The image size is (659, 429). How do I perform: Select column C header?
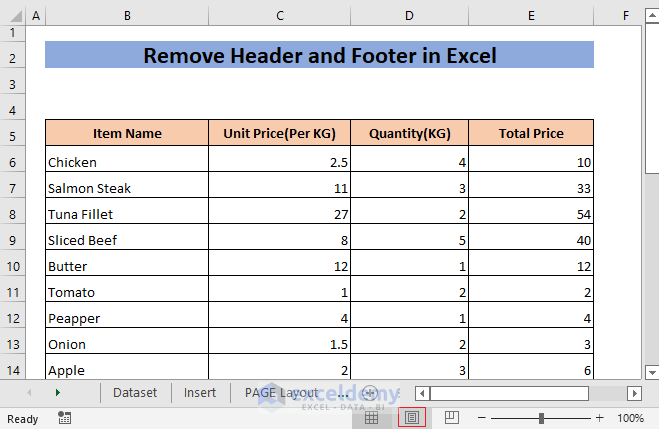(279, 16)
